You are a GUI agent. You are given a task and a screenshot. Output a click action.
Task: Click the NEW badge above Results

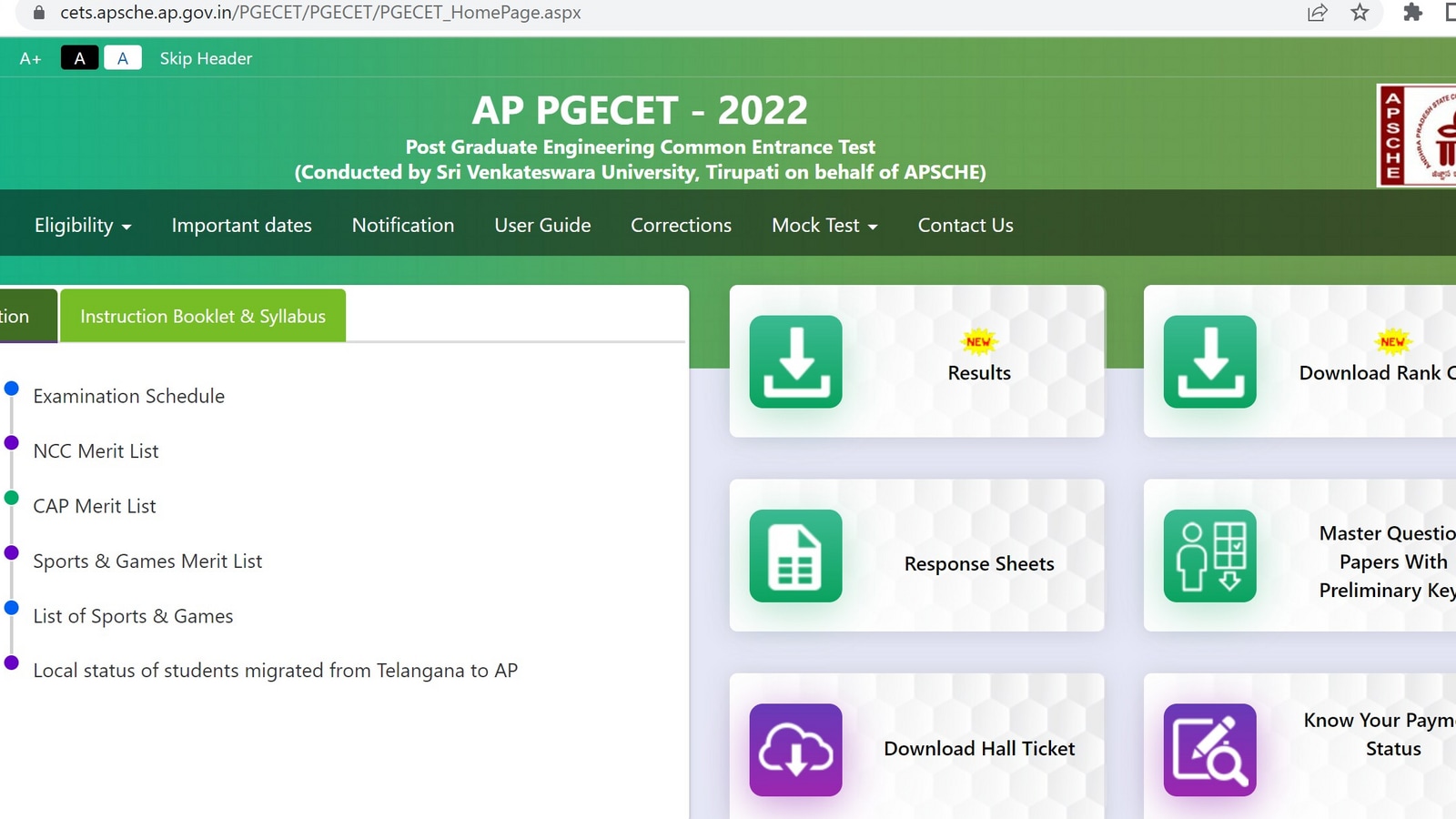point(978,342)
